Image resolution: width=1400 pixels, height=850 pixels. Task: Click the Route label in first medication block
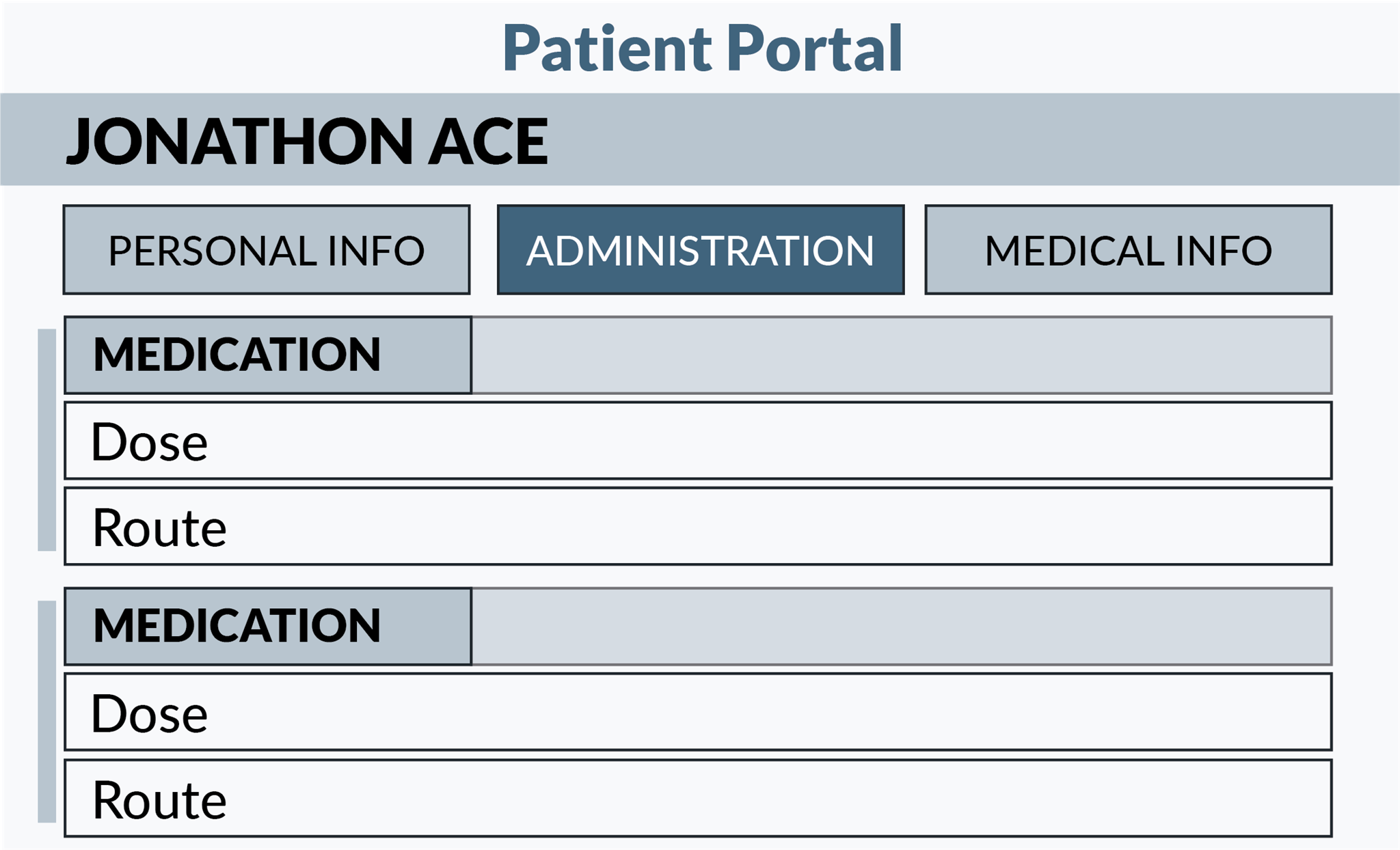click(159, 527)
